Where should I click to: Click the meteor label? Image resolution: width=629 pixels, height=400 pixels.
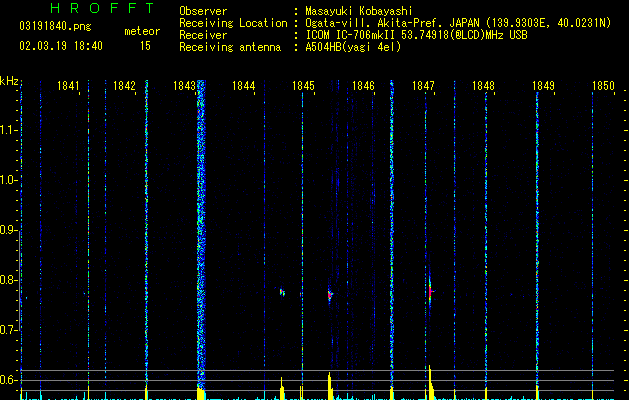click(x=142, y=31)
